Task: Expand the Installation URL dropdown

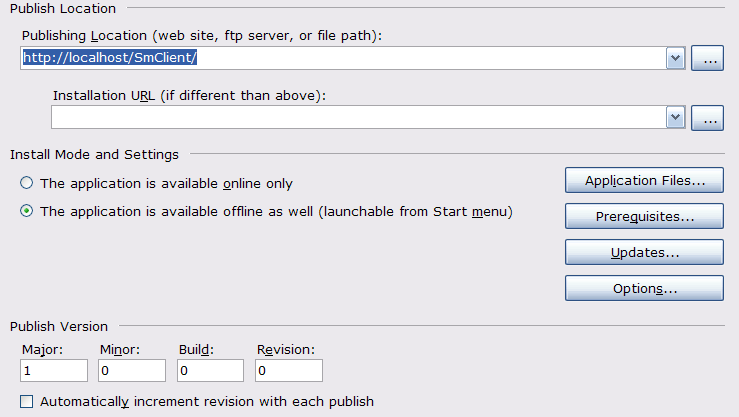Action: pos(675,118)
